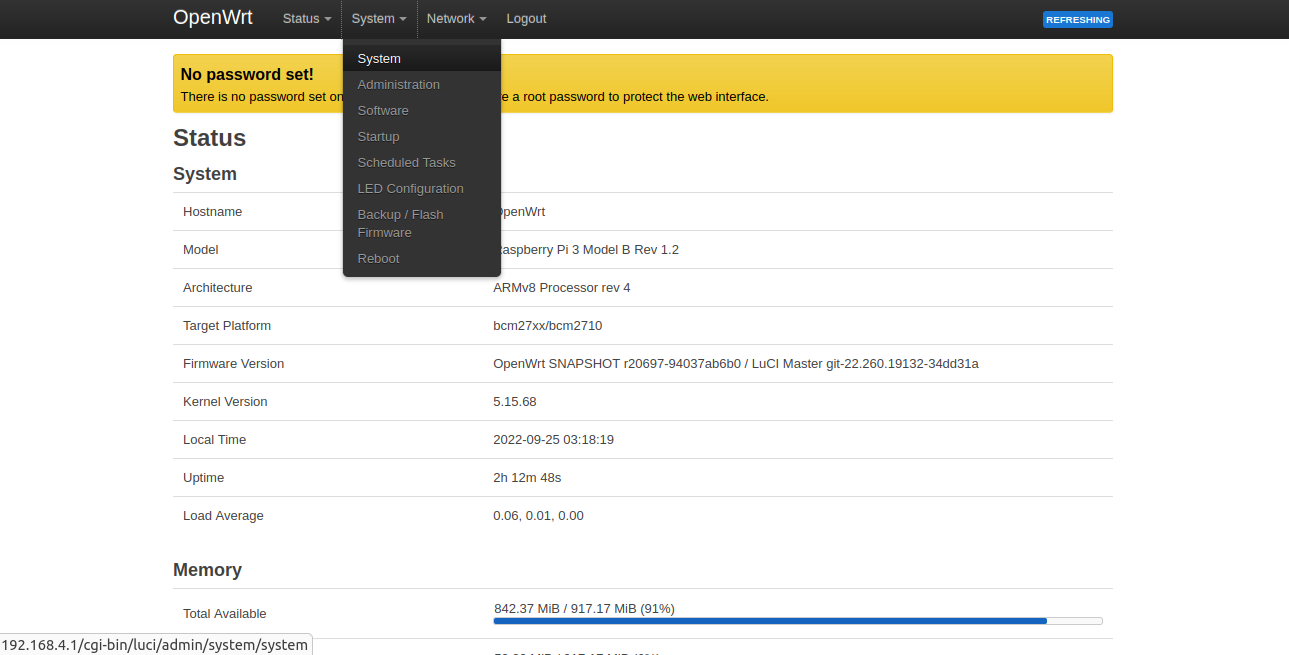The height and width of the screenshot is (655, 1289).
Task: Click the Local Time row label
Action: [215, 440]
